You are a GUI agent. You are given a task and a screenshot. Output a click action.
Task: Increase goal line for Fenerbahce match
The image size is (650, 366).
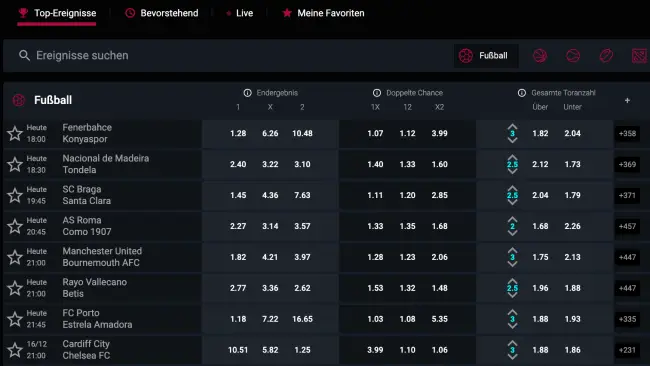tap(512, 126)
